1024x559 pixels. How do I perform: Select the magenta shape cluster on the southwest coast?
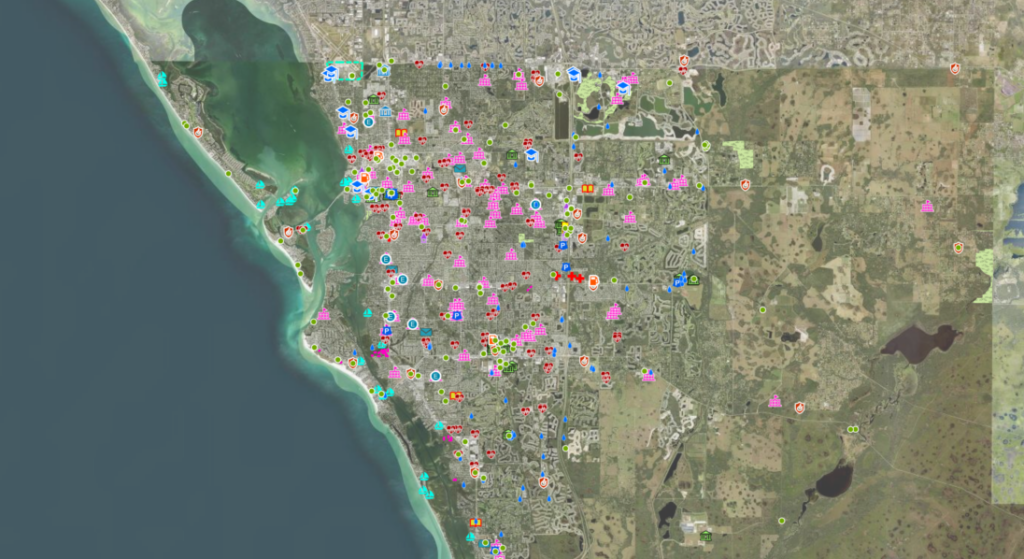[380, 353]
